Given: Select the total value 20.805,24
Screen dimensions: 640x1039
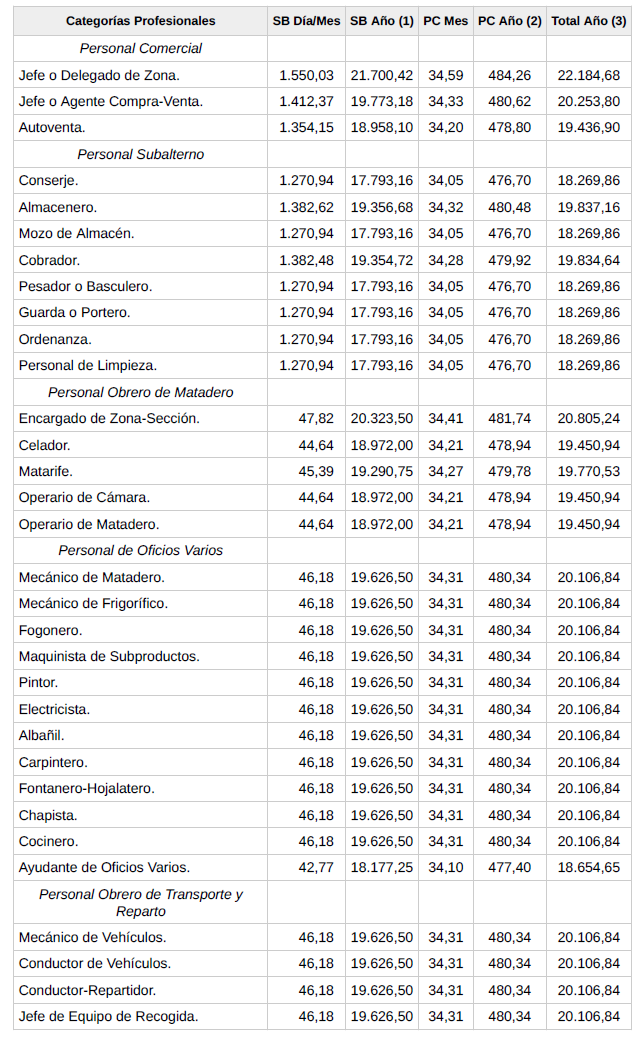Looking at the screenshot, I should [x=588, y=418].
